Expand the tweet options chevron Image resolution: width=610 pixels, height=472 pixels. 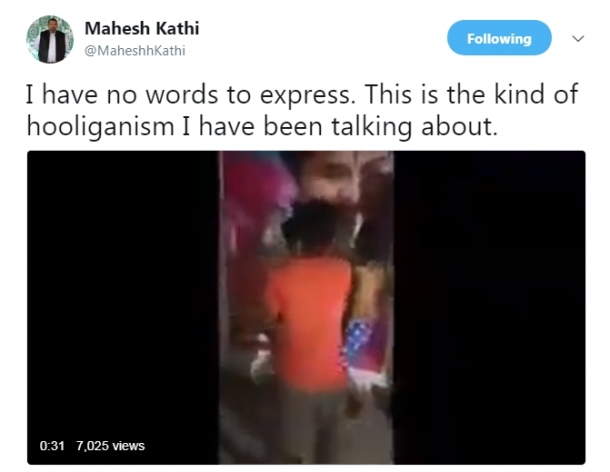click(578, 39)
